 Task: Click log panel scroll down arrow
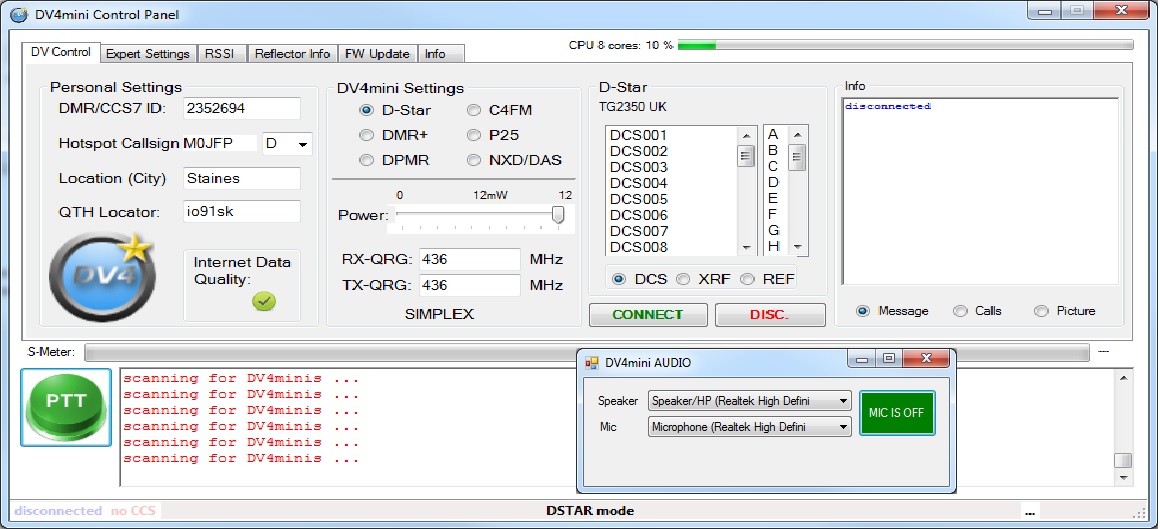click(x=1124, y=478)
